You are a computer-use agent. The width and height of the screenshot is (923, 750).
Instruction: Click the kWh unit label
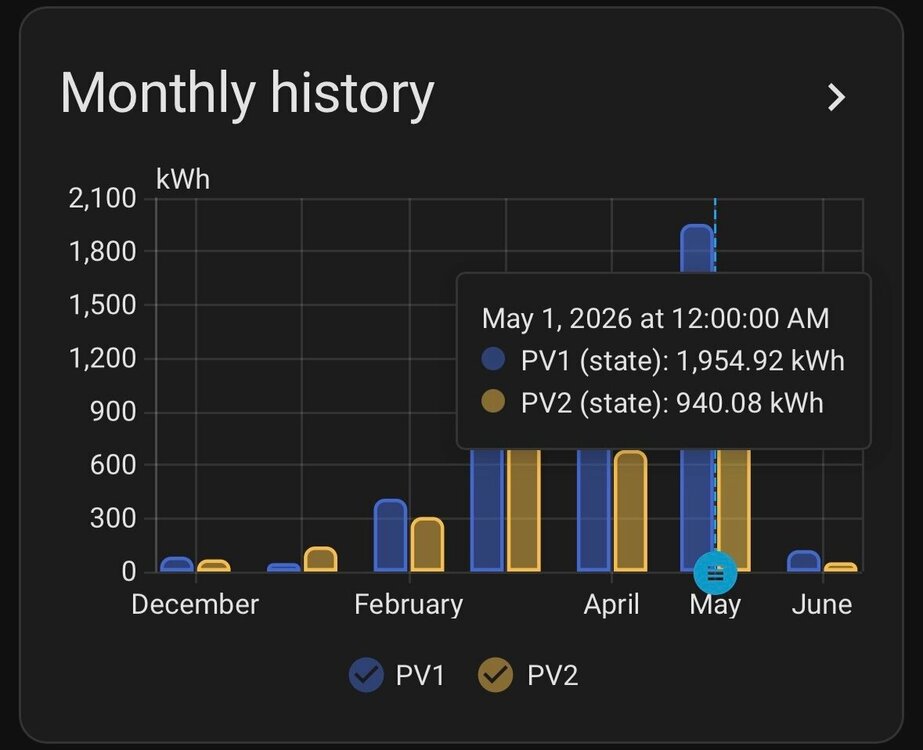click(x=183, y=179)
